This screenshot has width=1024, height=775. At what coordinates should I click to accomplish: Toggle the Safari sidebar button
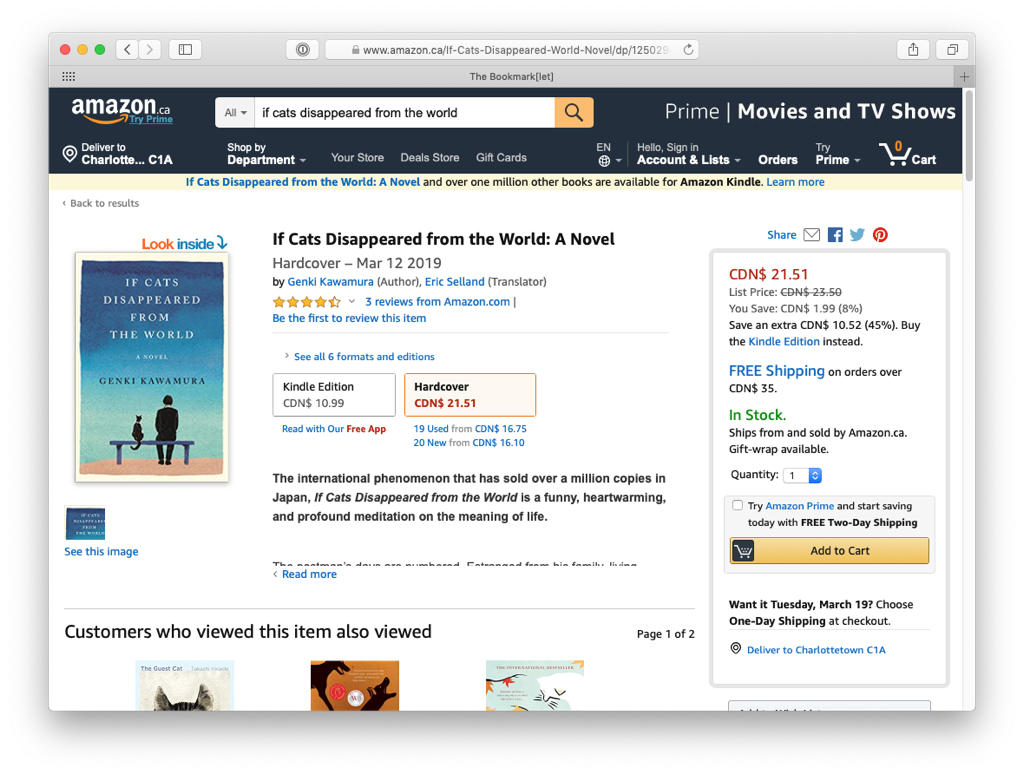point(185,50)
